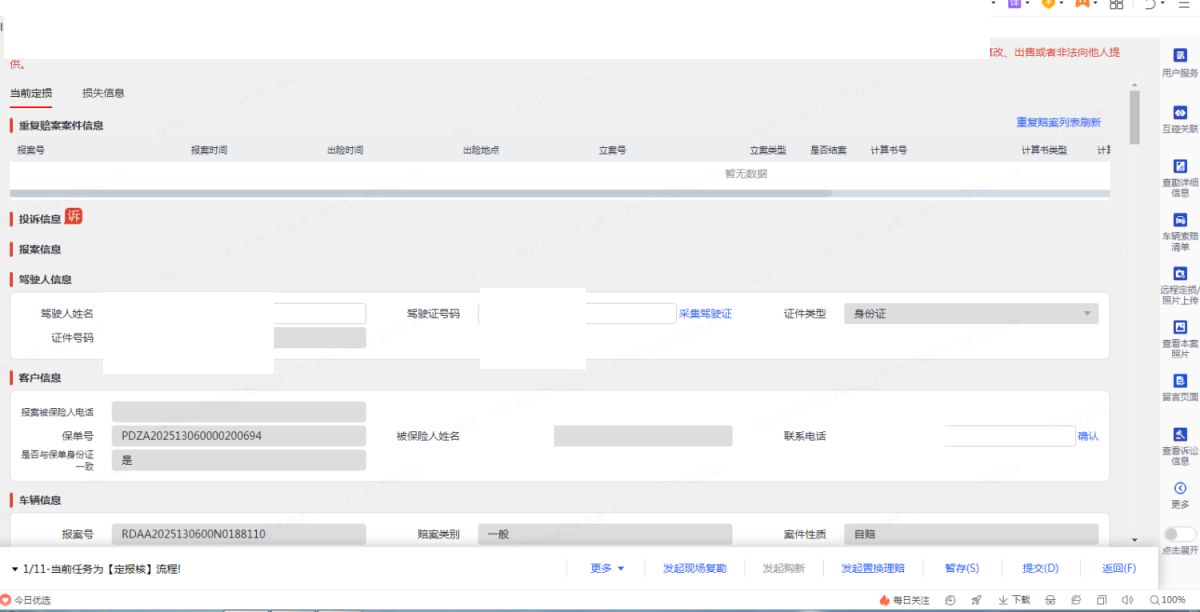
Task: Open 查勘详细信息 from the sidebar
Action: click(1179, 167)
